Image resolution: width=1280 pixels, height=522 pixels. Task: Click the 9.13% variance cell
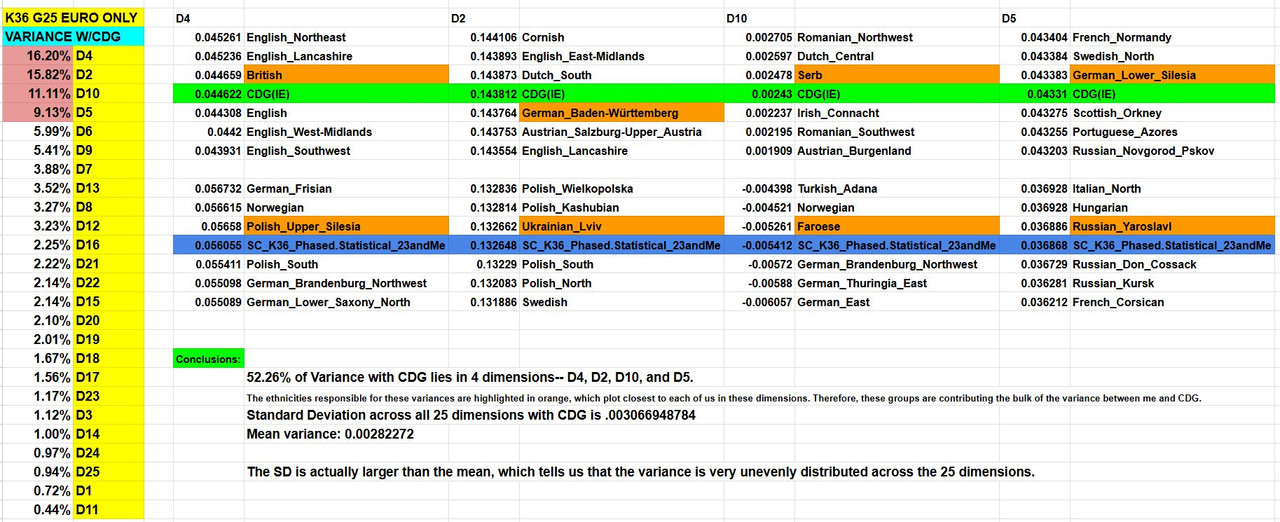click(x=36, y=113)
